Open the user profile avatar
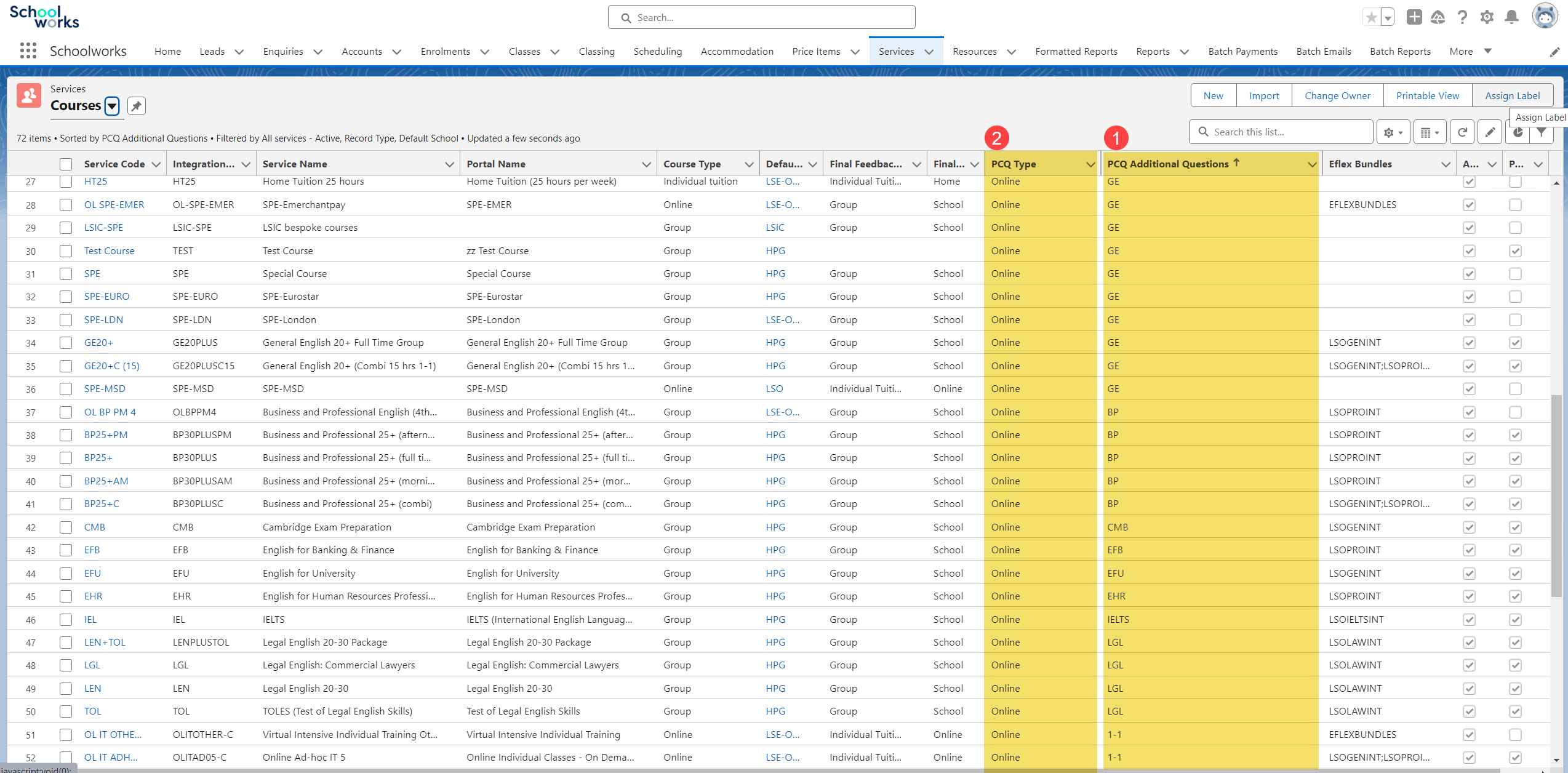 pyautogui.click(x=1545, y=17)
